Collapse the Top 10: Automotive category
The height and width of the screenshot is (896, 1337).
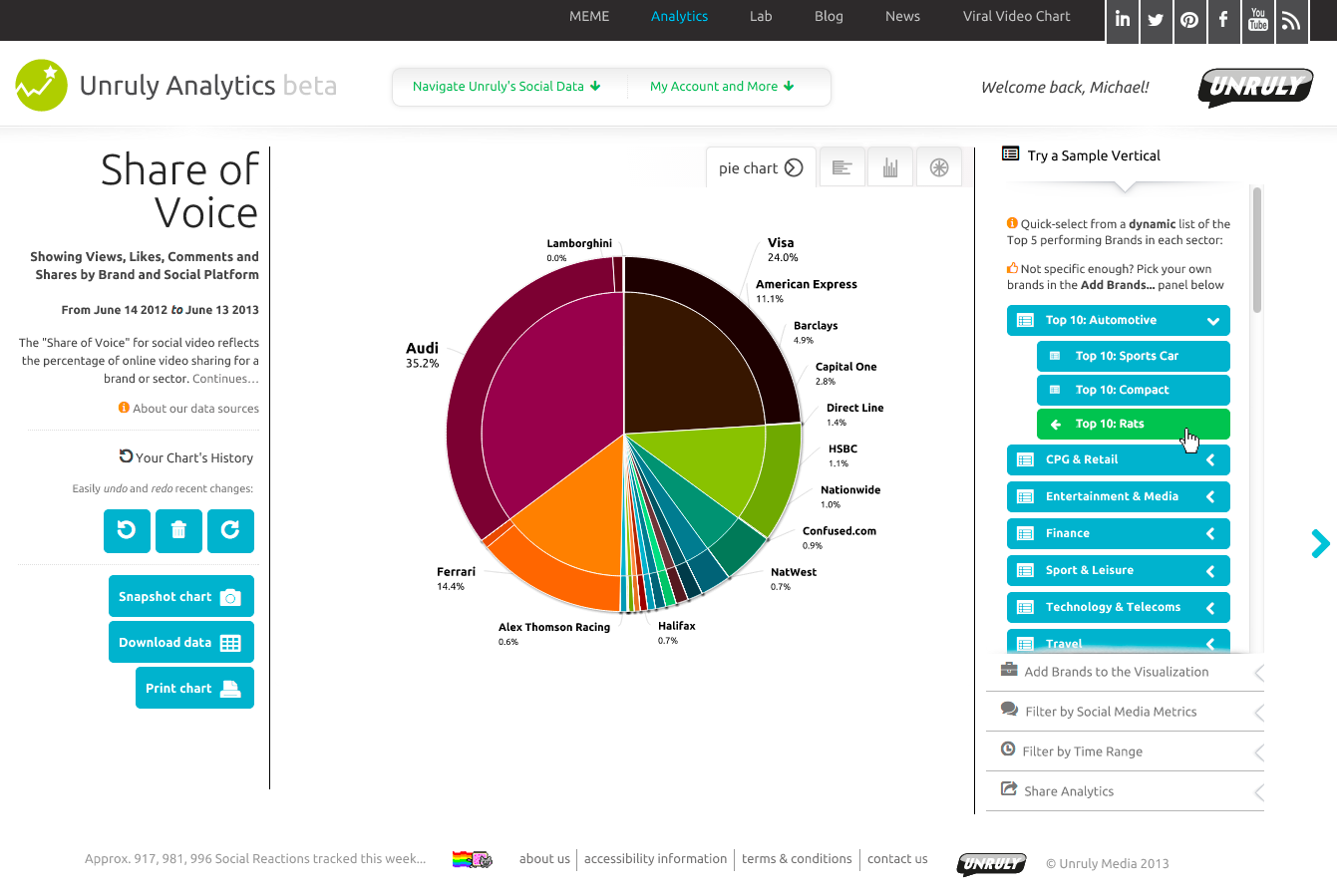[x=1119, y=320]
